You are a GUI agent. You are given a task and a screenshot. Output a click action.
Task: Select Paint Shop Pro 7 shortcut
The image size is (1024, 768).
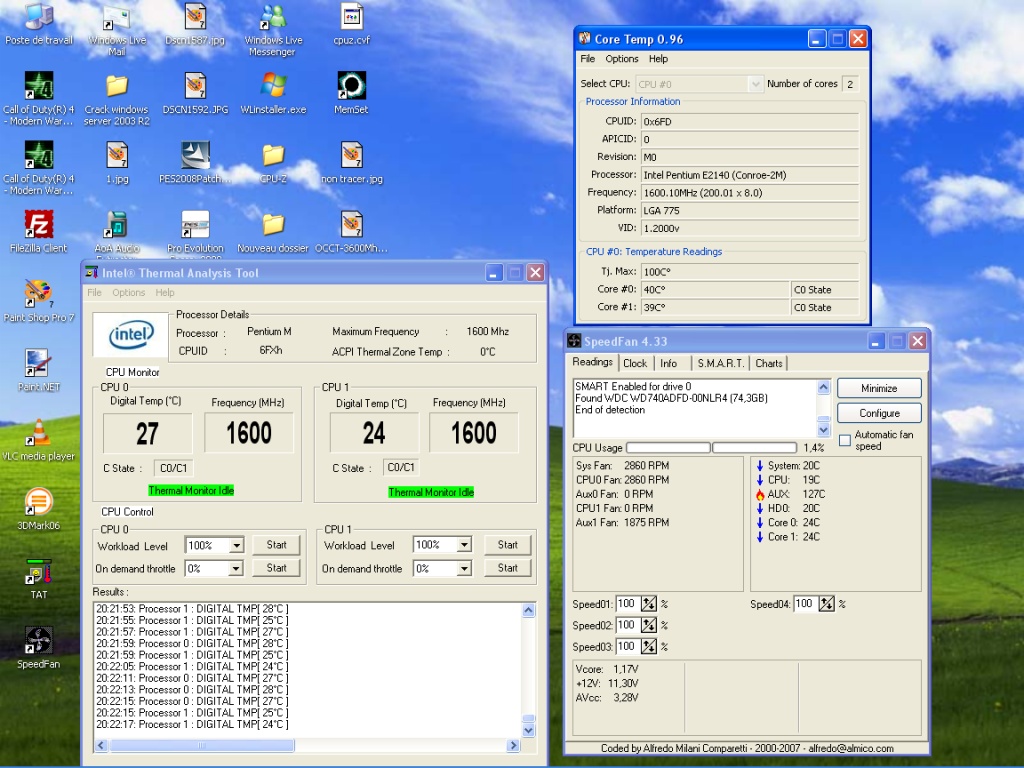click(x=39, y=301)
